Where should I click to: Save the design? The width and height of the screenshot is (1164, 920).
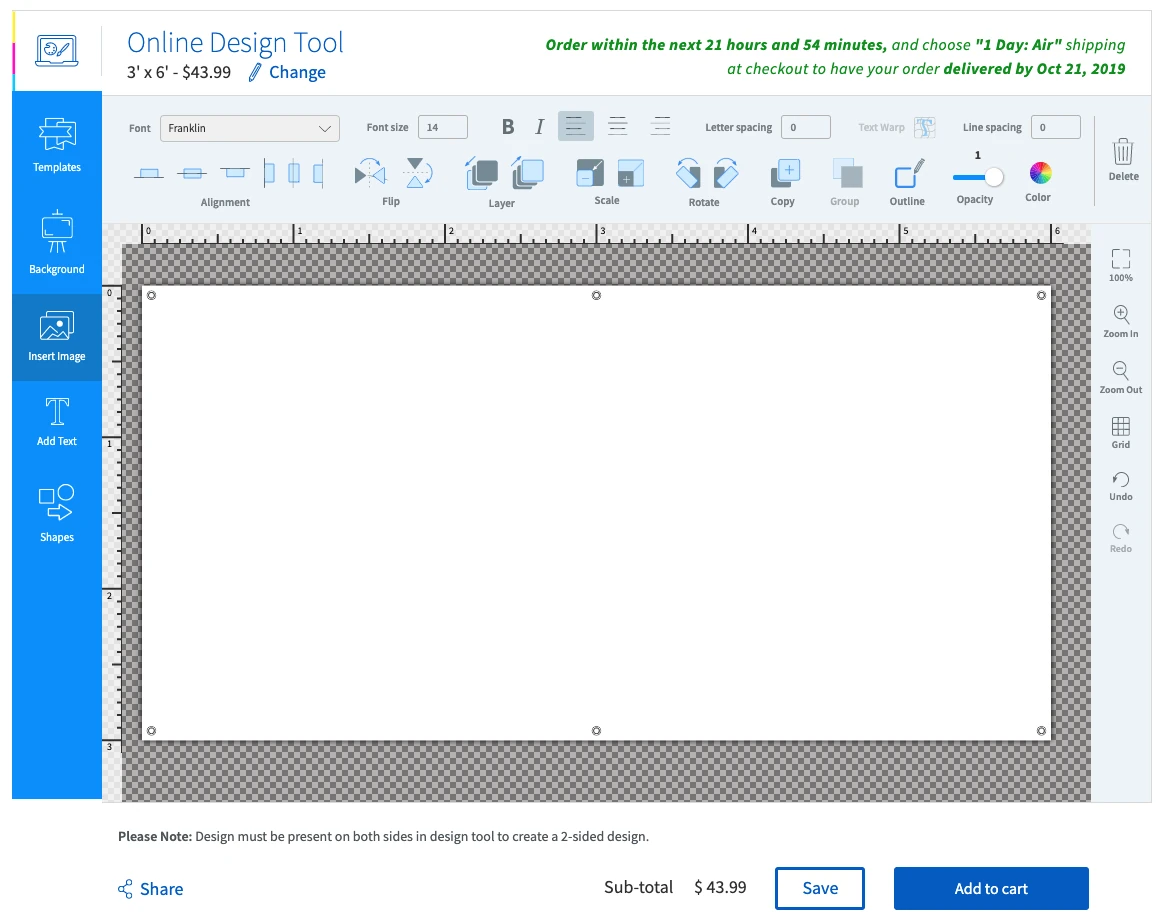coord(820,888)
